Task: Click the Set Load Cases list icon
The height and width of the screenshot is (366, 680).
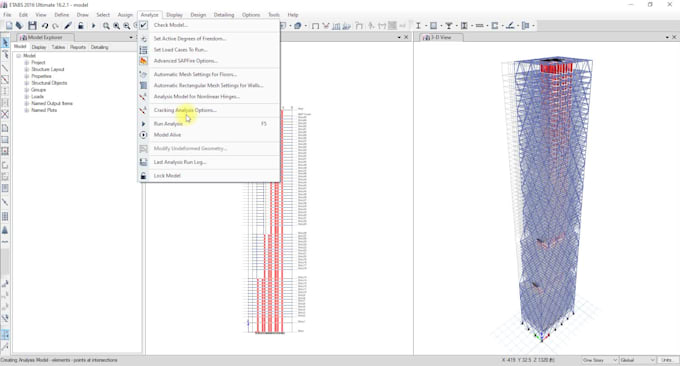Action: [144, 50]
